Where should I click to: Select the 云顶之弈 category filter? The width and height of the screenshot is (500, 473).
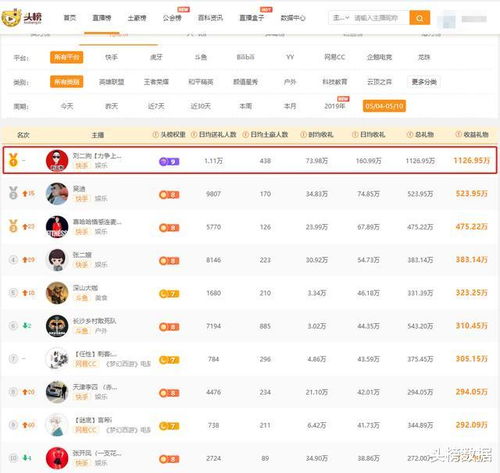[x=379, y=82]
